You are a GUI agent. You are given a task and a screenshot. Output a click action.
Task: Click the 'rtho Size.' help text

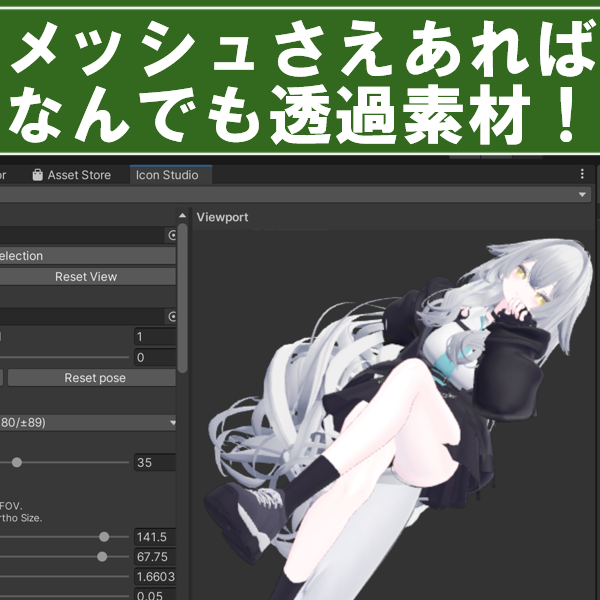(x=21, y=518)
